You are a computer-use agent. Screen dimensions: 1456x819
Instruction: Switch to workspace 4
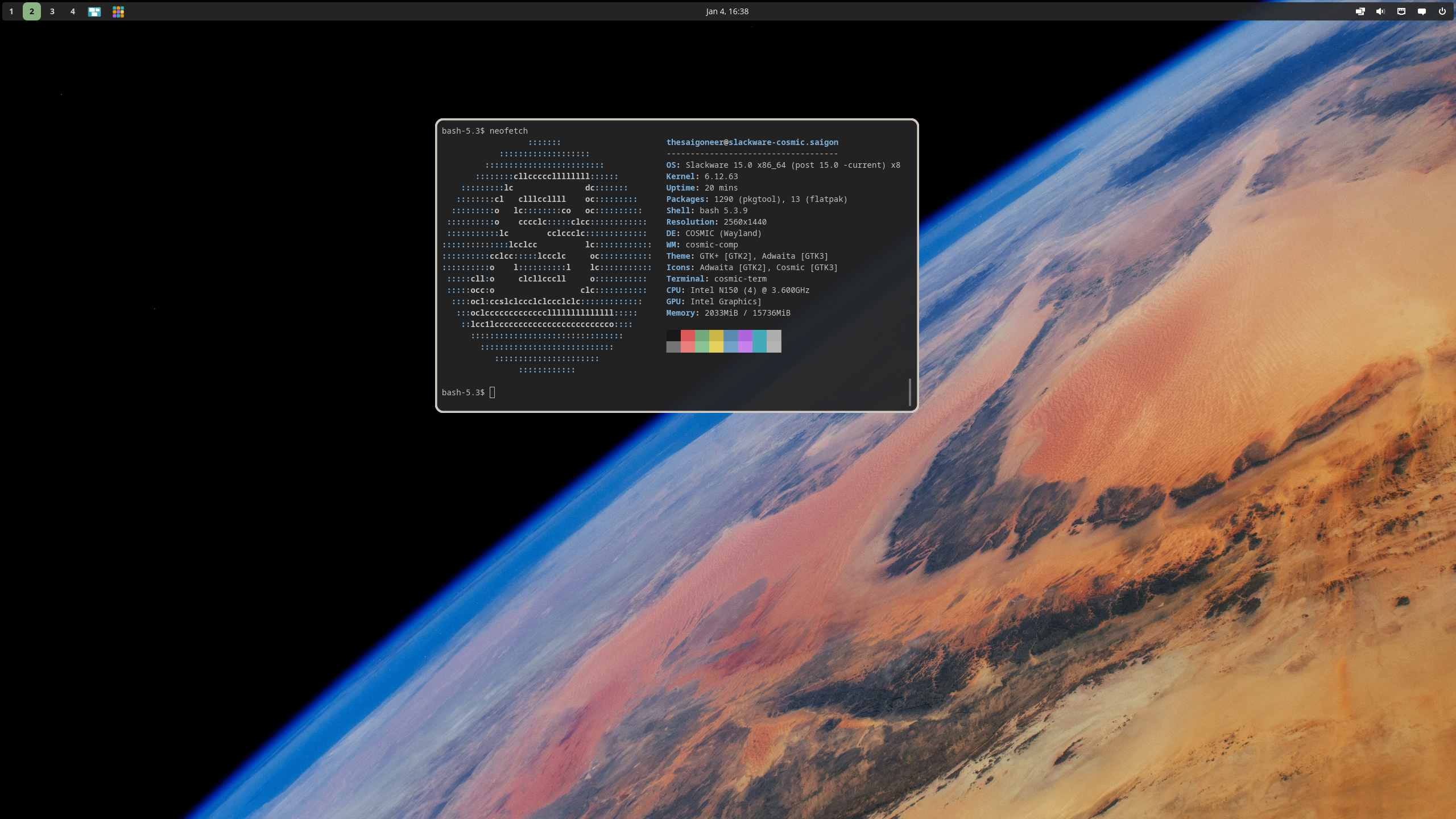pos(73,11)
